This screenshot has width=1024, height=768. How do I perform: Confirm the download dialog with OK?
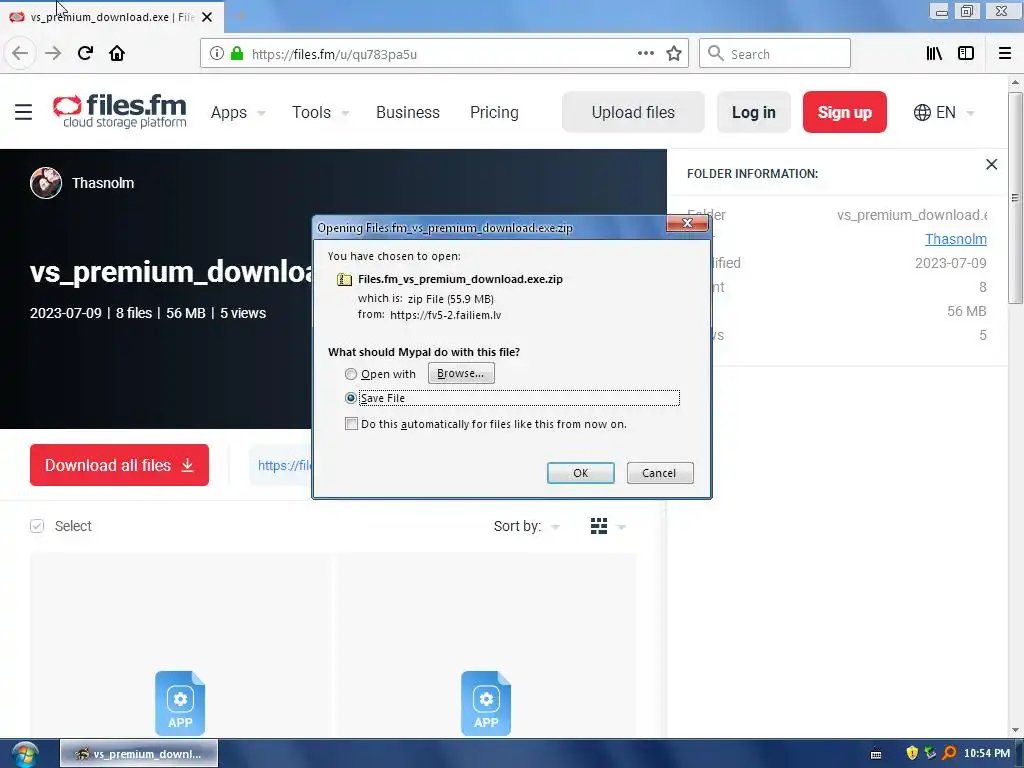(x=581, y=473)
